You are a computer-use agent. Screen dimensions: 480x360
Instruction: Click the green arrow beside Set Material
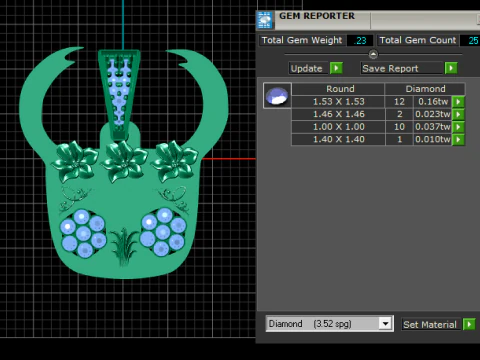coord(469,324)
